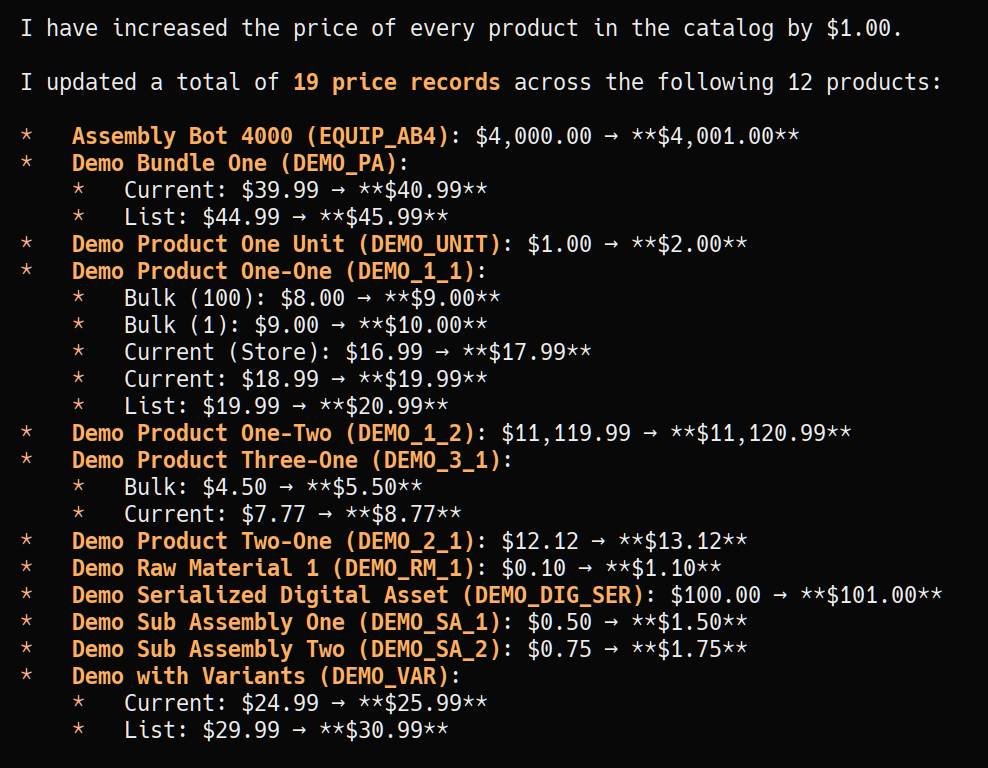Click the Demo Product Three-One heading

214,460
